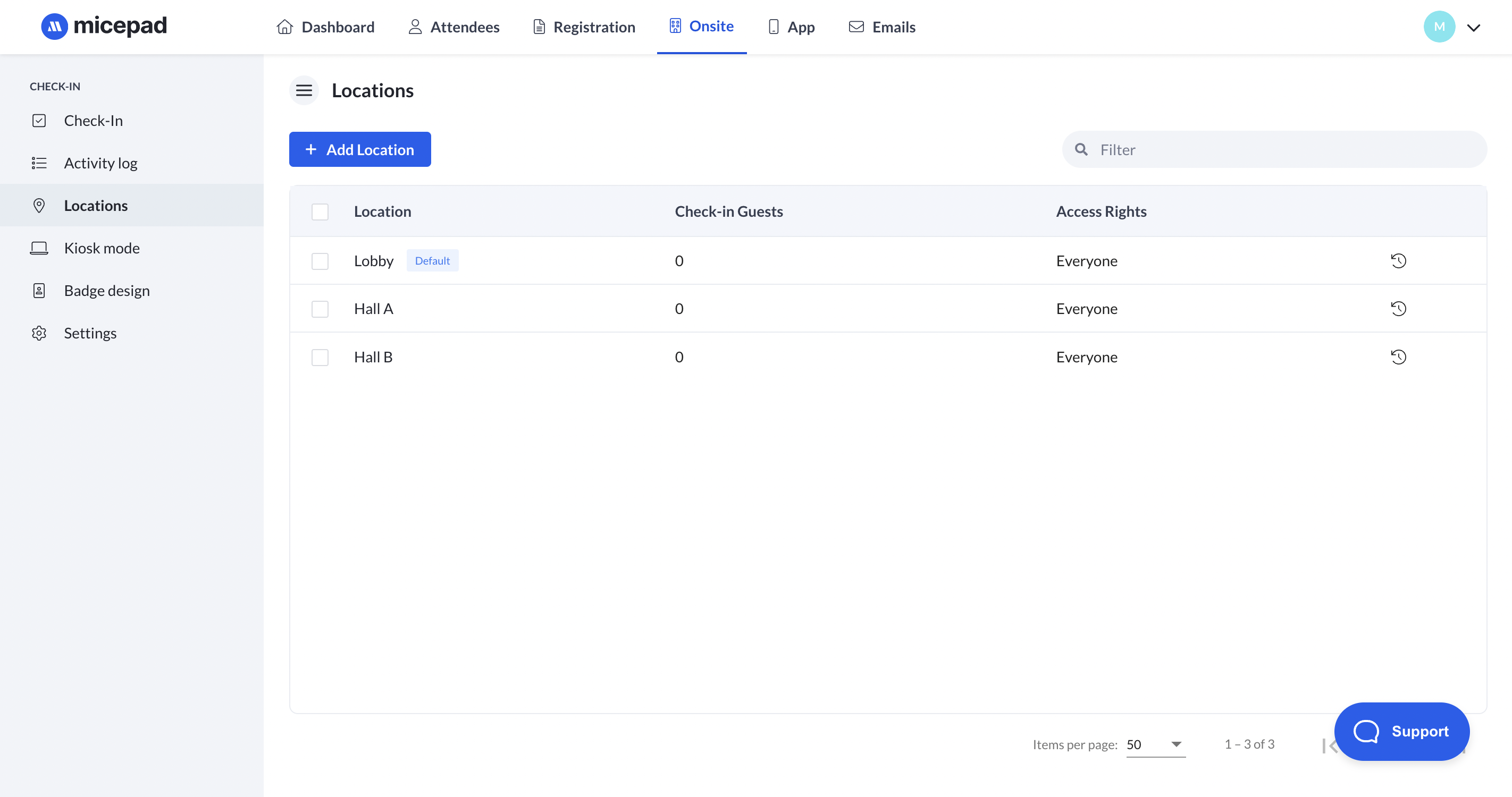This screenshot has height=797, width=1512.
Task: Open Activity log from sidebar
Action: [100, 163]
